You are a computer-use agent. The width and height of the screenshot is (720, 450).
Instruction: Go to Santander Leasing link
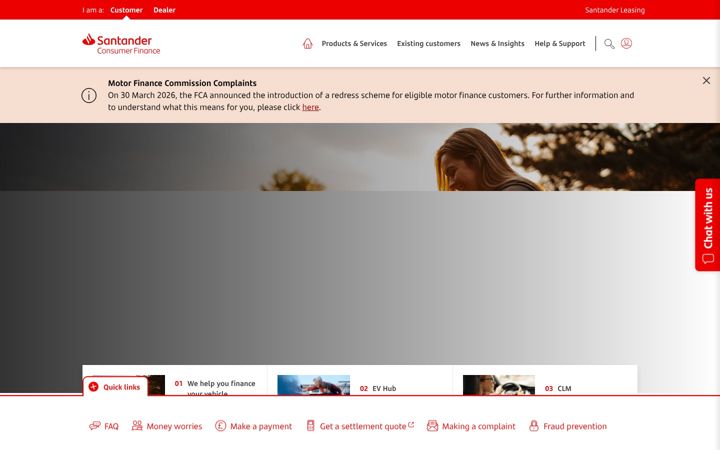[x=615, y=10]
